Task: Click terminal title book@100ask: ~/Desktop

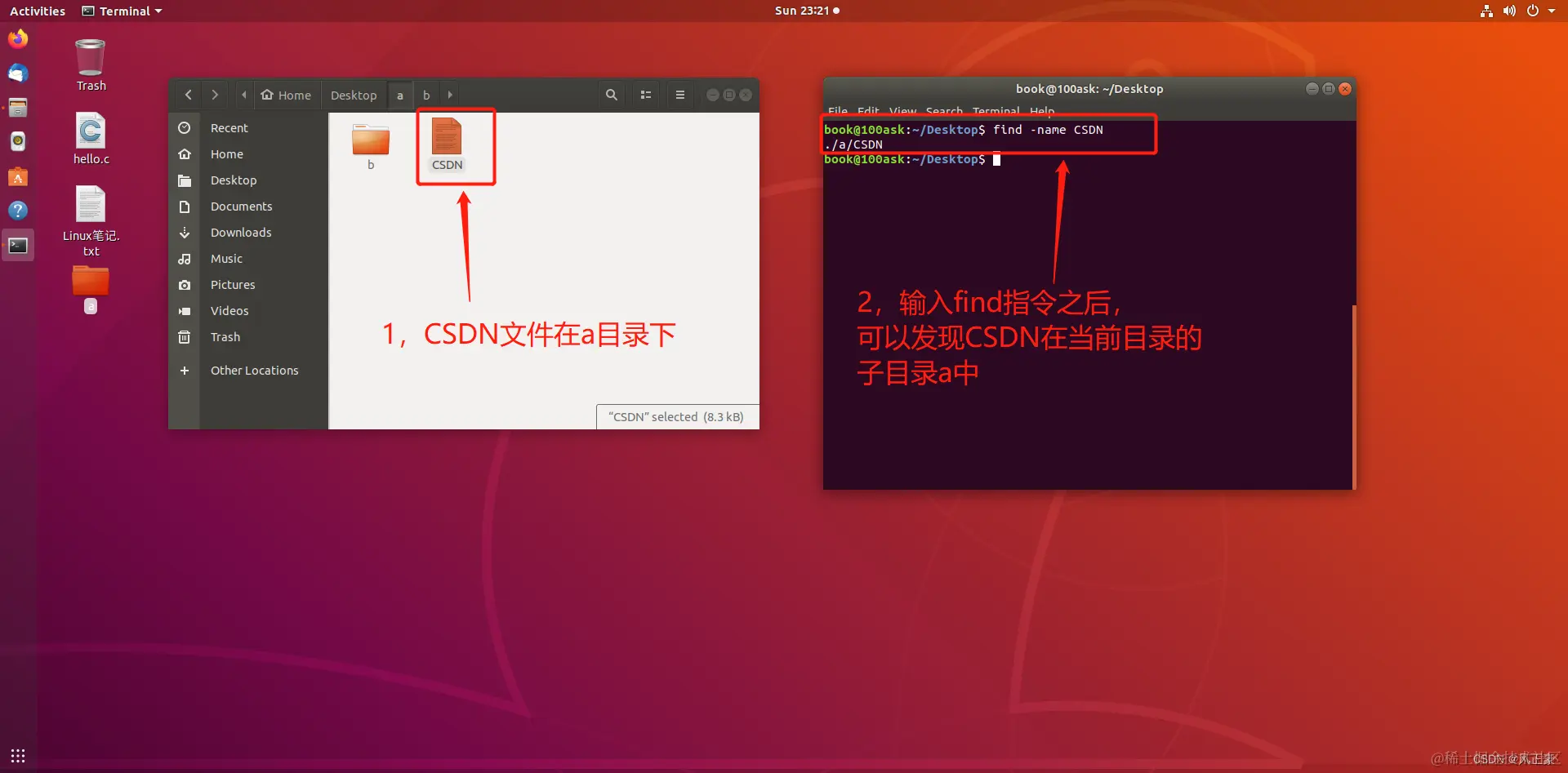Action: (1089, 89)
